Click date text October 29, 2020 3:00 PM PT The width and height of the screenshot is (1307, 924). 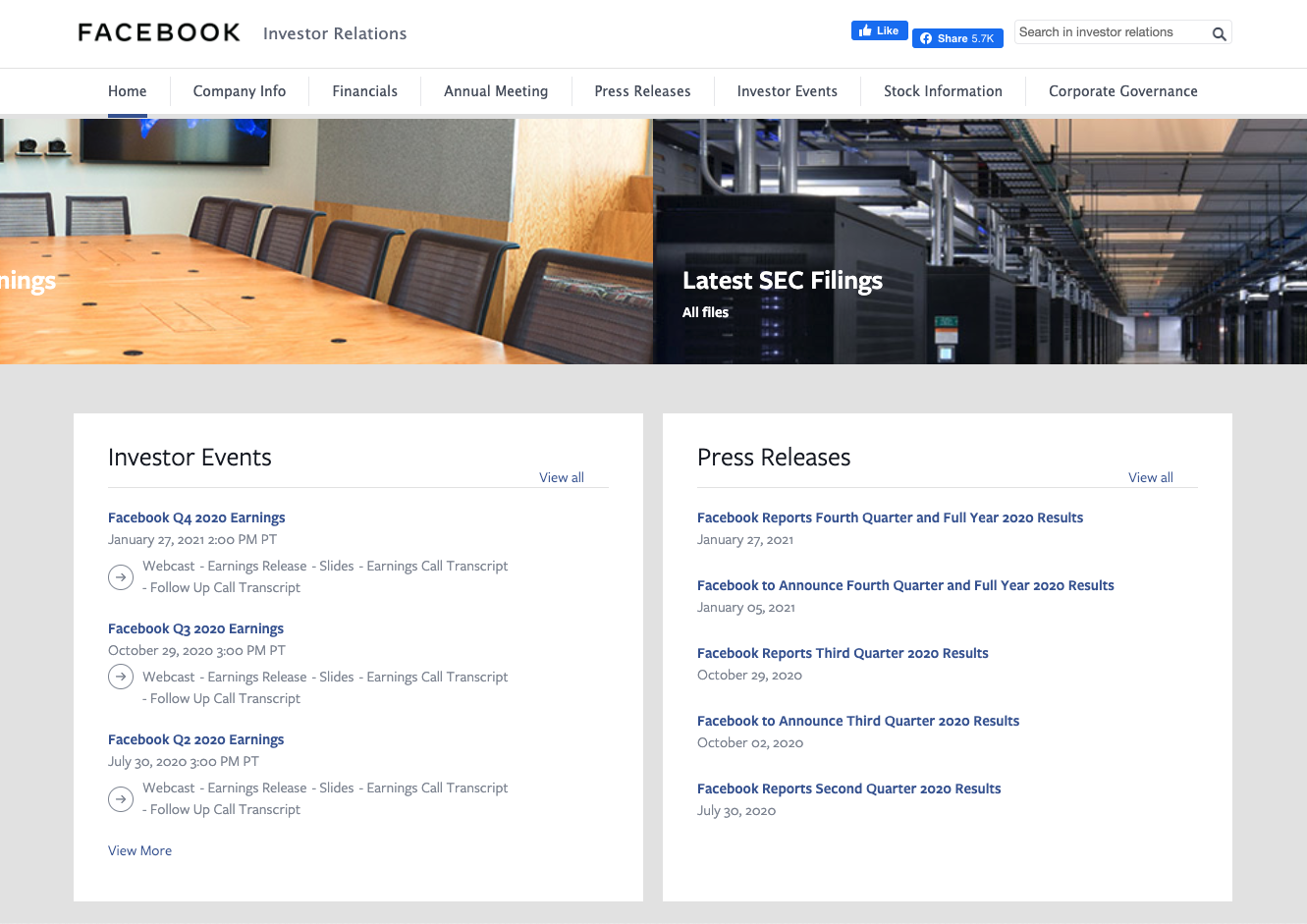[x=196, y=650]
